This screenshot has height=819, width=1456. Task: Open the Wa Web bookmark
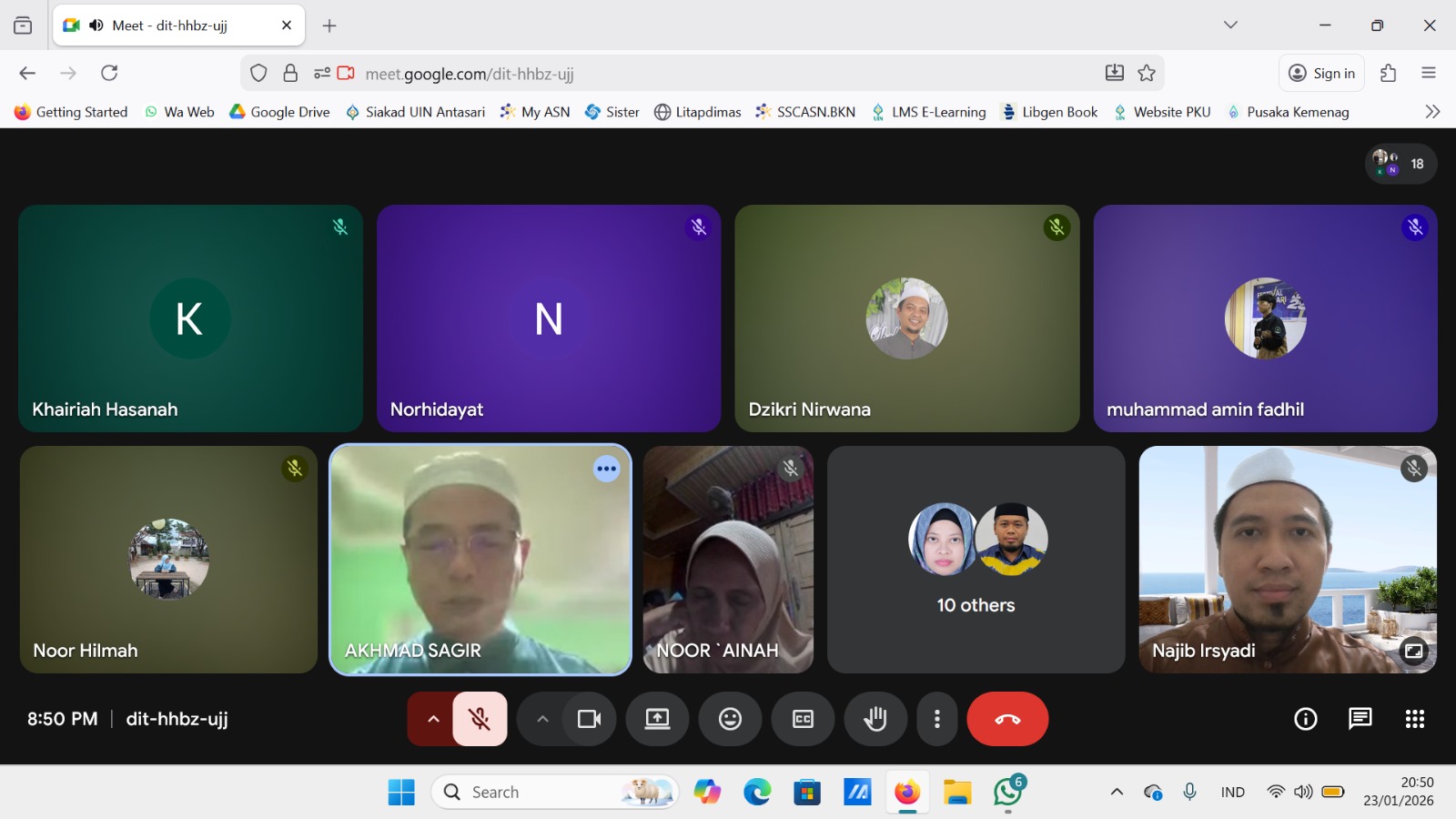pos(179,112)
